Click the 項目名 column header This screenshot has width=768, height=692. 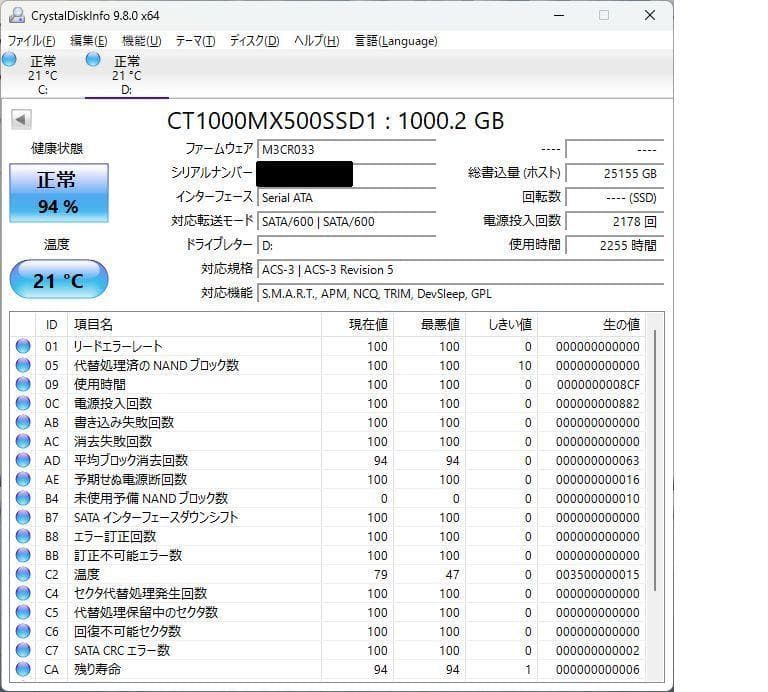(194, 325)
